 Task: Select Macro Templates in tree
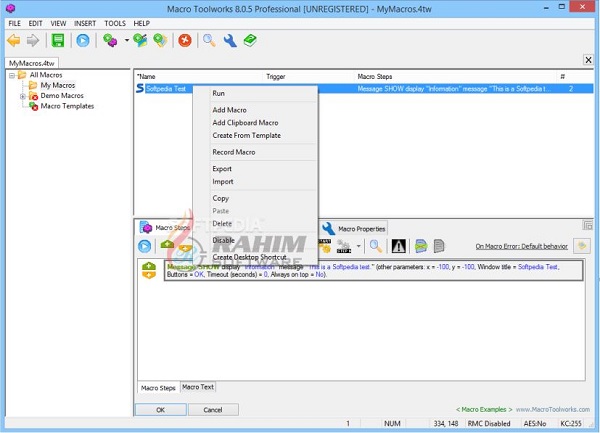[67, 106]
